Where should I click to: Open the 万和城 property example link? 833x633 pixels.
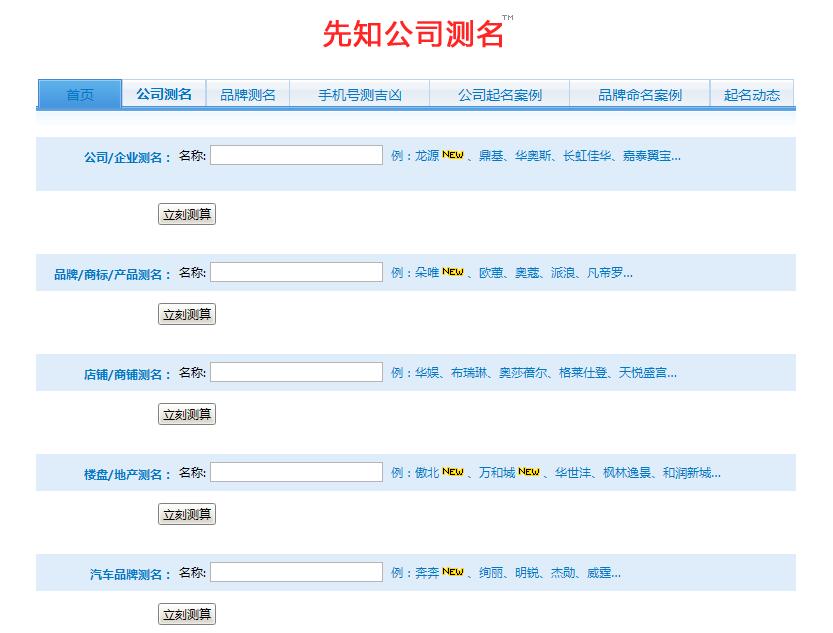497,473
